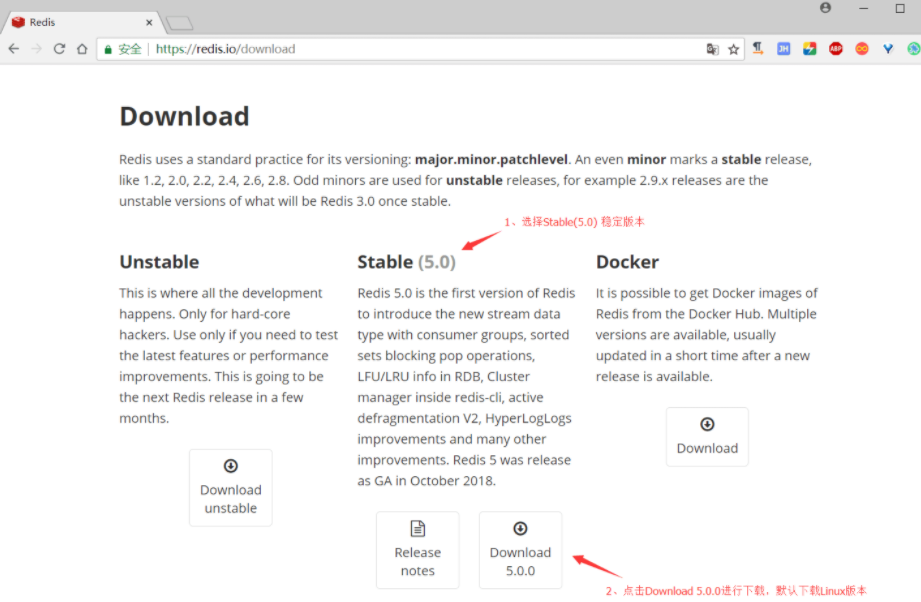Screen dimensions: 921x602
Task: Click the bold text major.minor.patchlevel
Action: click(491, 160)
